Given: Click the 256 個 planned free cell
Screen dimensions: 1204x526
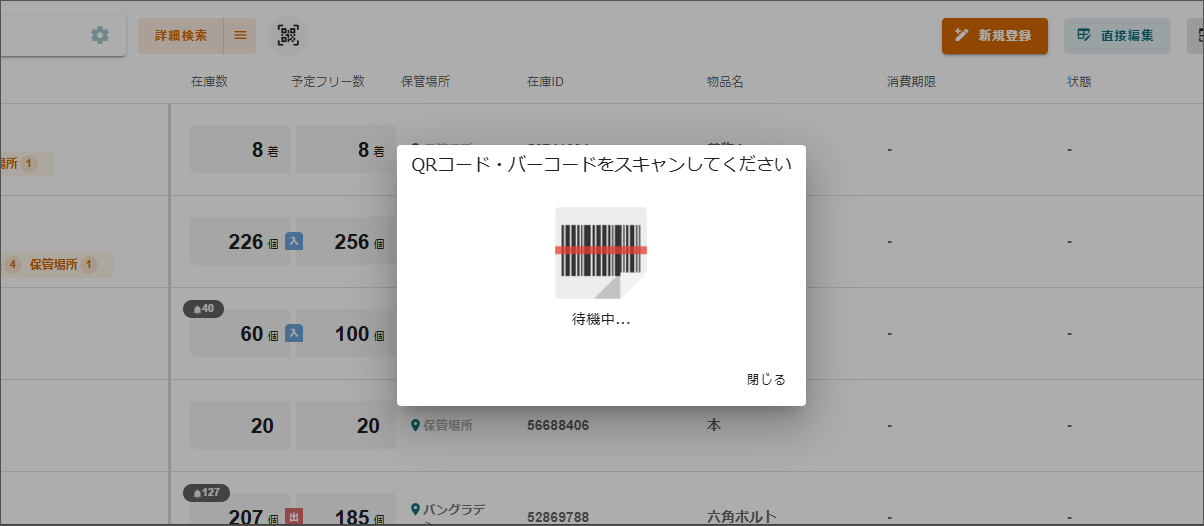Looking at the screenshot, I should coord(345,242).
